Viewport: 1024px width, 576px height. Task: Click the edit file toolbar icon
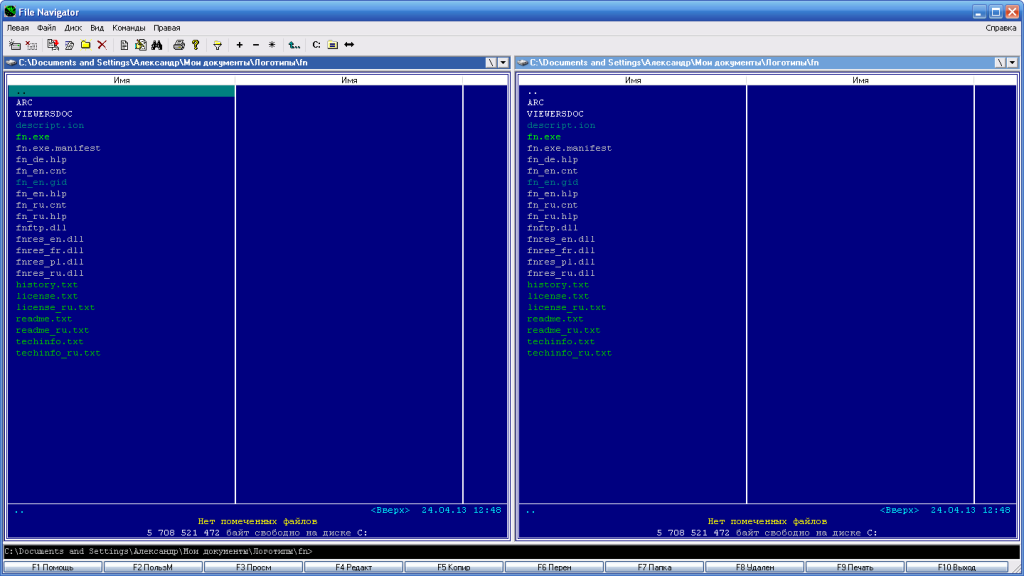(140, 45)
